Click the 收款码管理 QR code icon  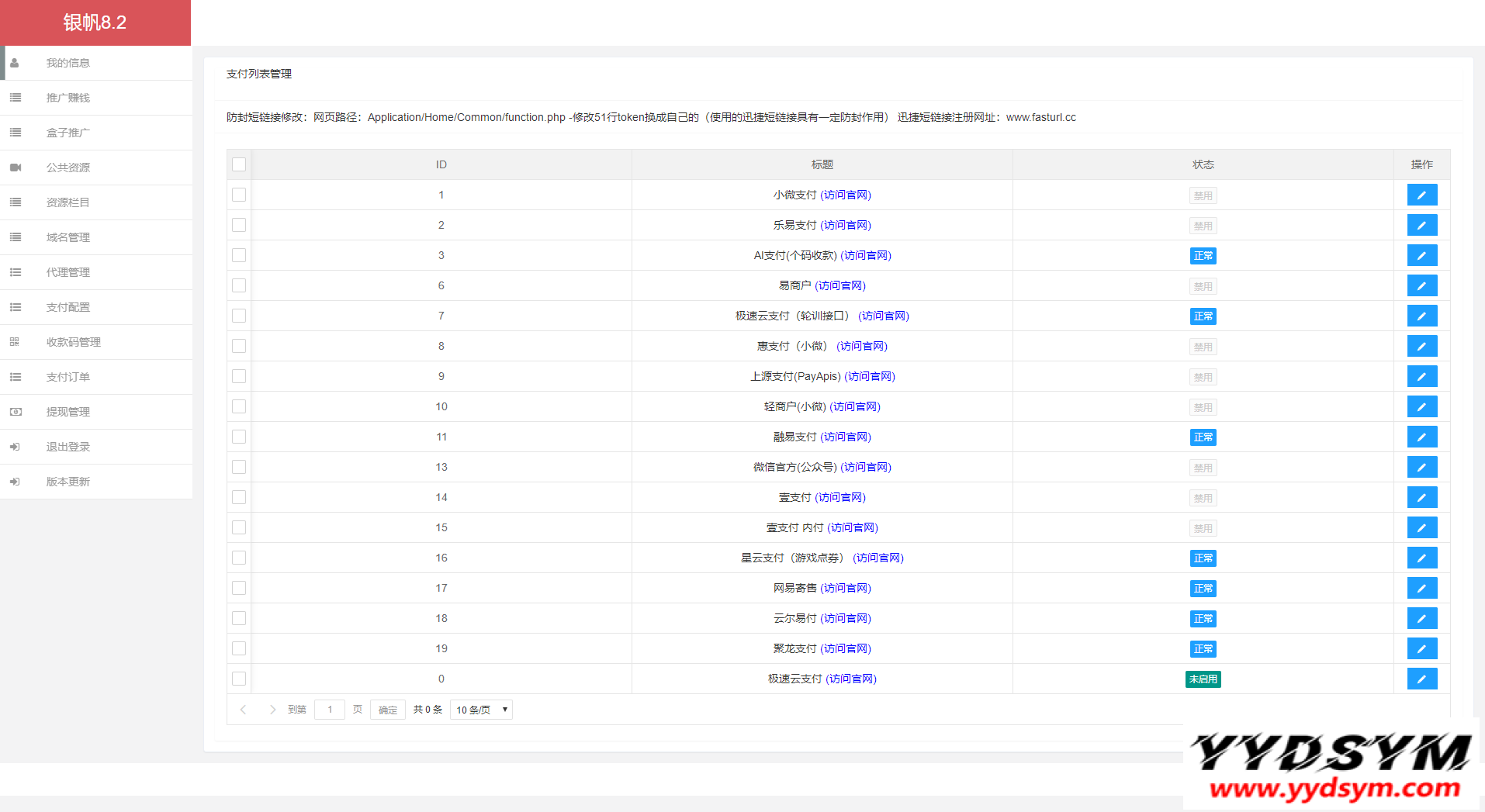(x=15, y=342)
